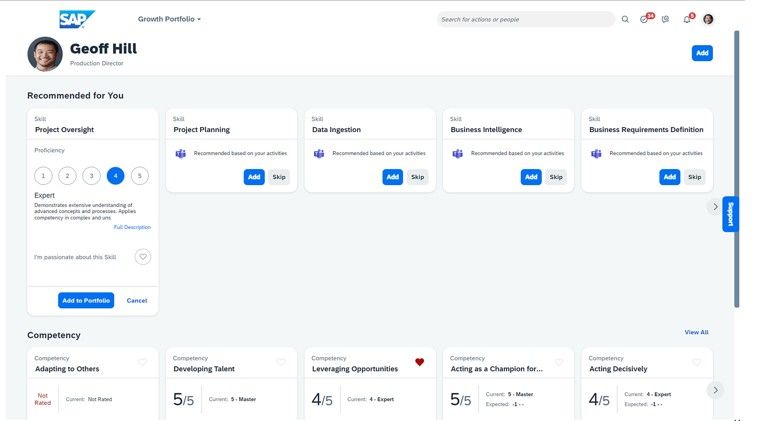Image resolution: width=780 pixels, height=421 pixels.
Task: Favorite the Developing Talent competency heart
Action: pos(281,362)
